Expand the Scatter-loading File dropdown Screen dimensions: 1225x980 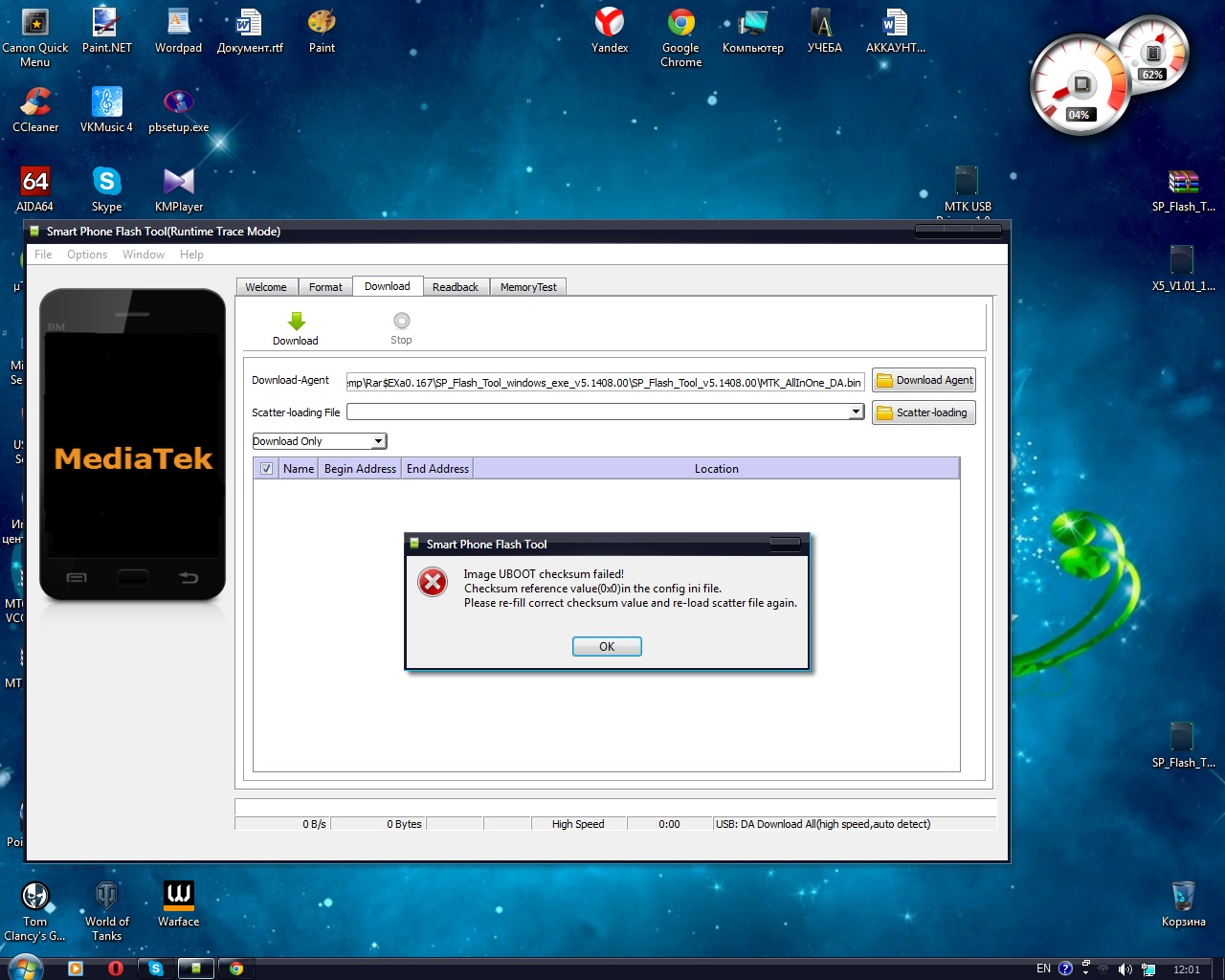tap(856, 412)
